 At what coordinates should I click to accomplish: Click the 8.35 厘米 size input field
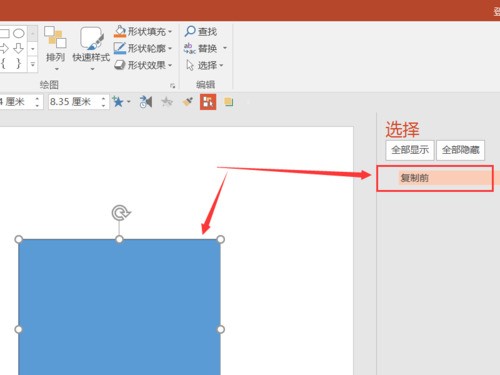(75, 102)
